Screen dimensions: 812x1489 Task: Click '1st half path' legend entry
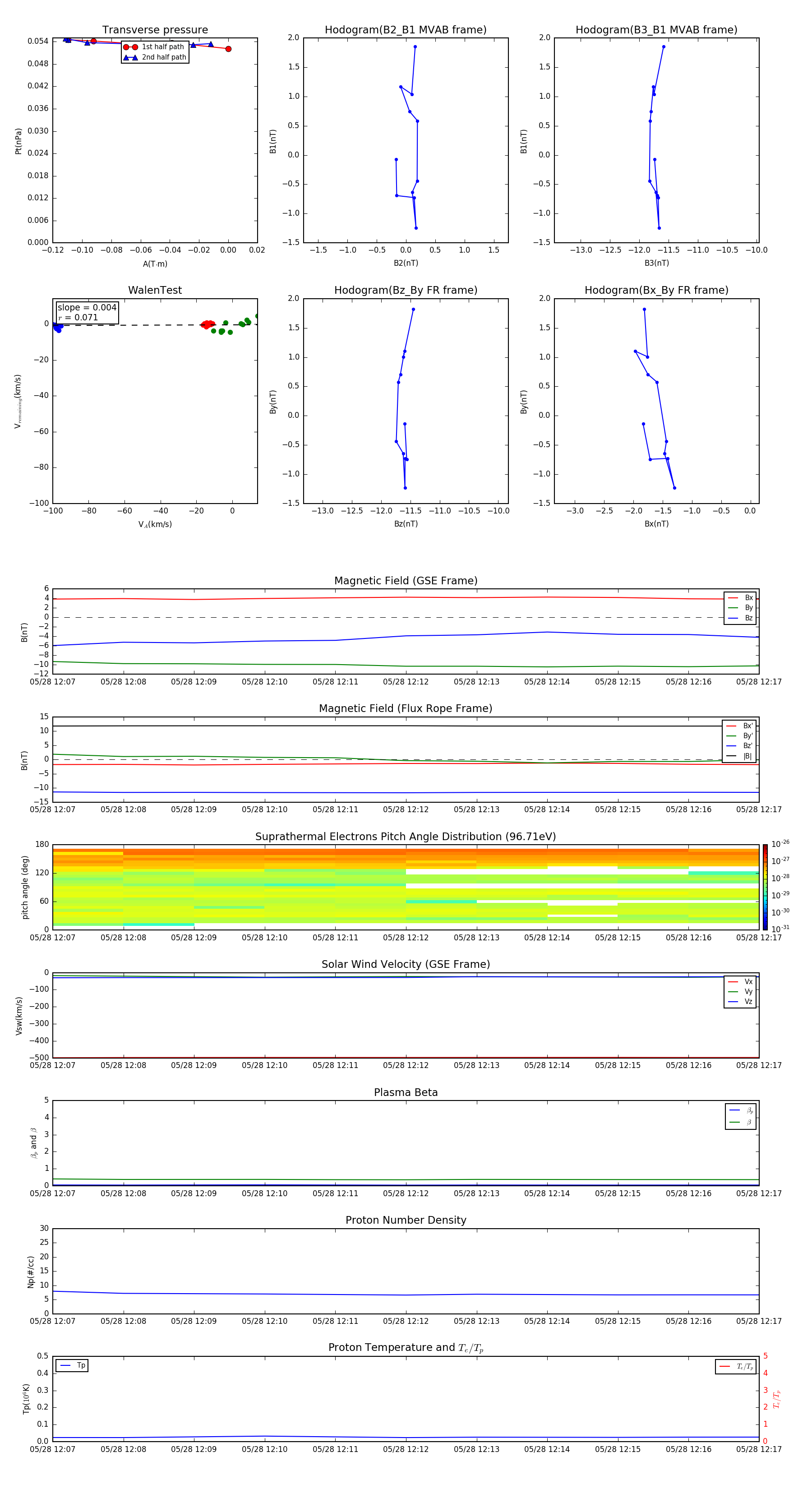tap(154, 47)
